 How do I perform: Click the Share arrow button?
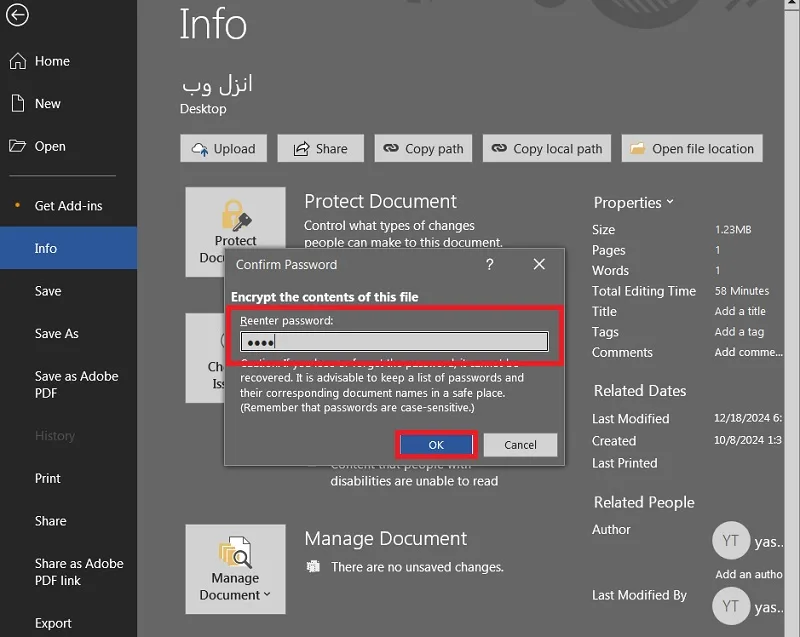pyautogui.click(x=320, y=148)
